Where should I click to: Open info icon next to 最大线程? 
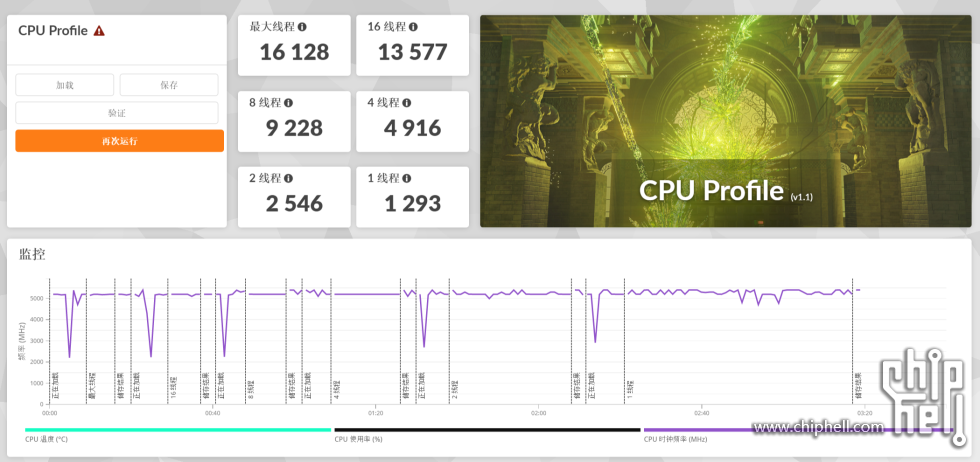point(302,27)
